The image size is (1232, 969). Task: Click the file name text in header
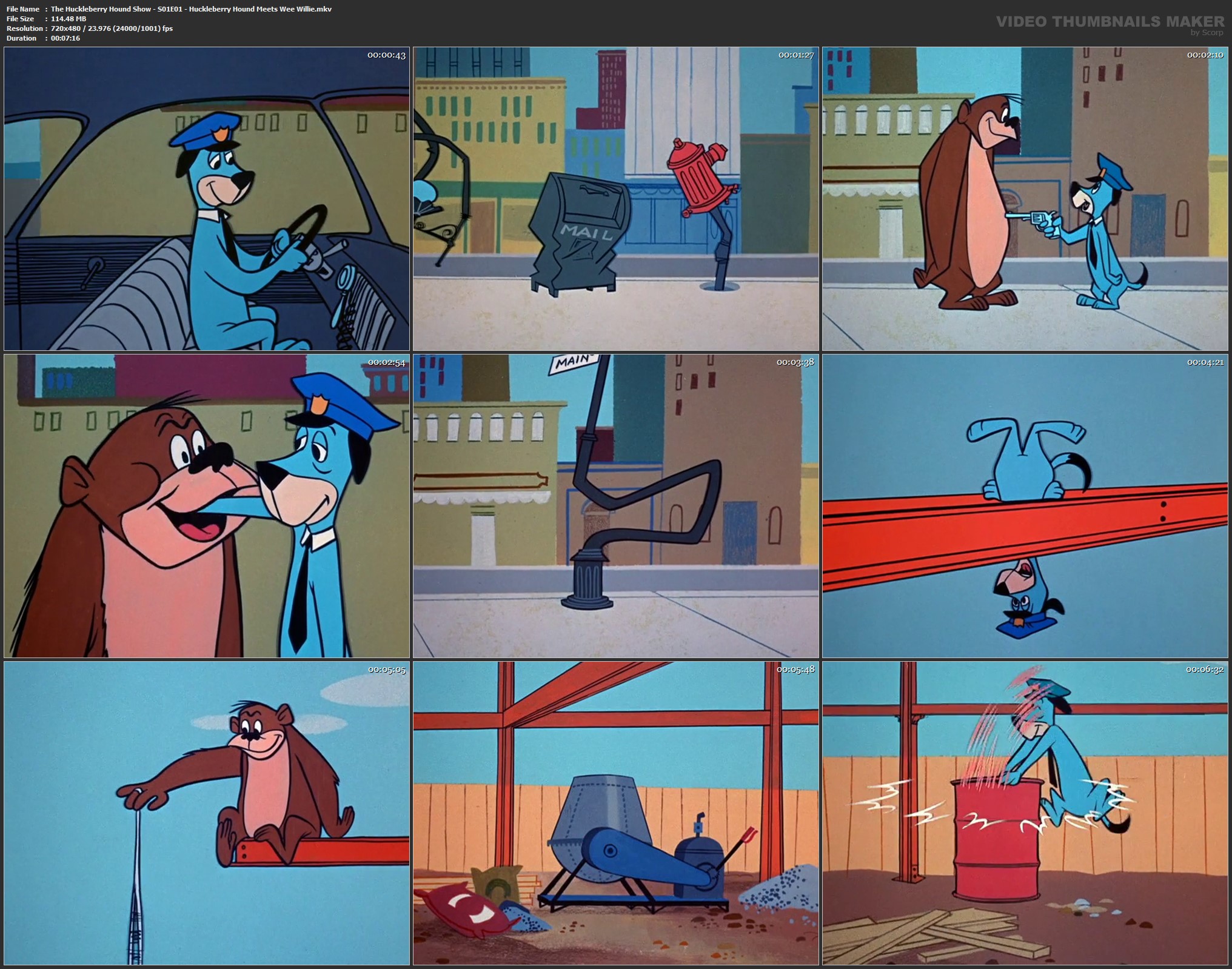[191, 8]
